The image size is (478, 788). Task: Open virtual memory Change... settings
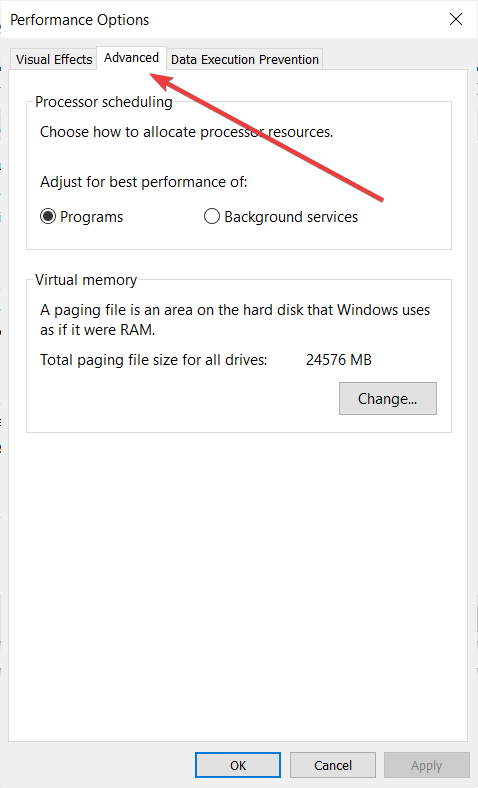[388, 399]
